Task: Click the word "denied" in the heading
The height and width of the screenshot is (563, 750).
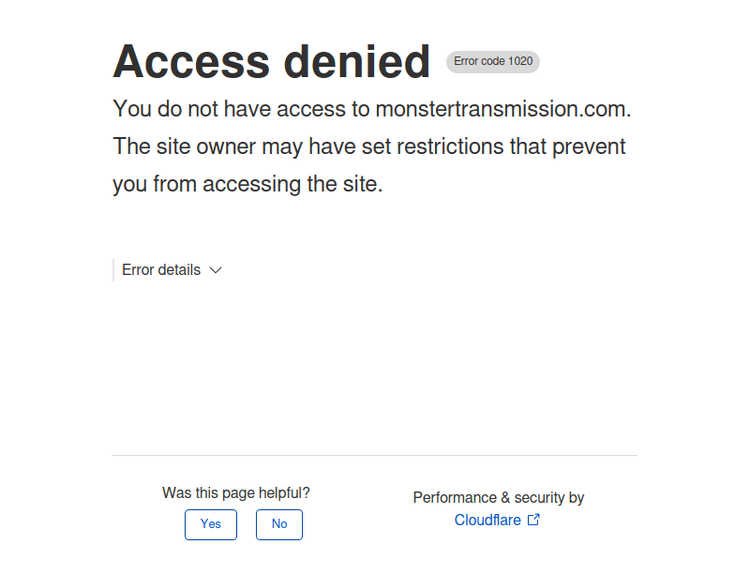Action: (357, 62)
